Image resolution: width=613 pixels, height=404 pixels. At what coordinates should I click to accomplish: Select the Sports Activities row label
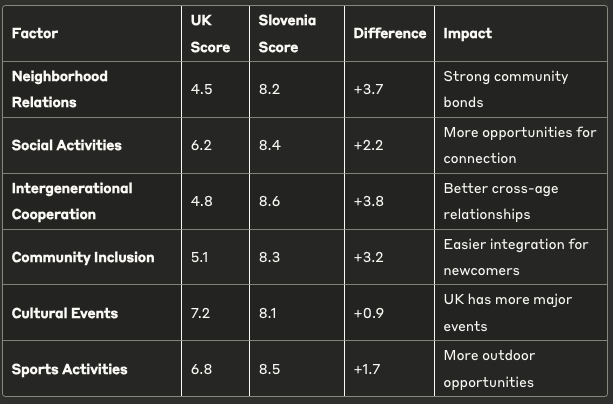click(69, 369)
